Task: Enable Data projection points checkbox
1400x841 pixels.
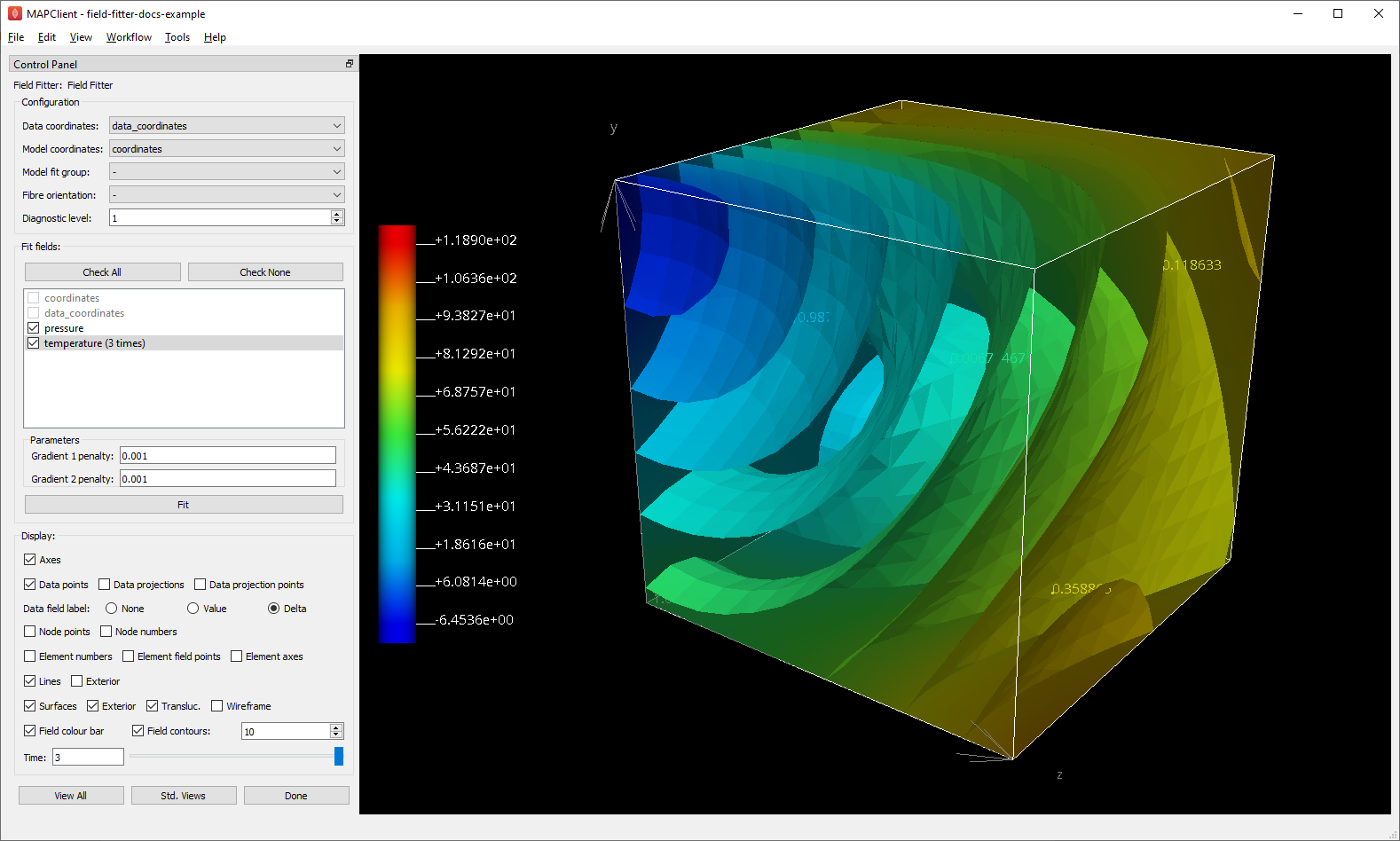Action: point(201,585)
